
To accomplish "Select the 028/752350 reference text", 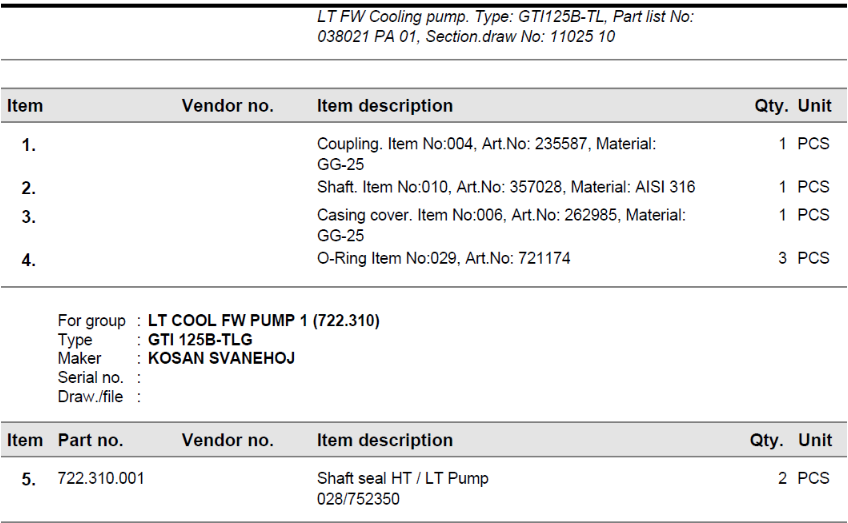I will [x=358, y=498].
